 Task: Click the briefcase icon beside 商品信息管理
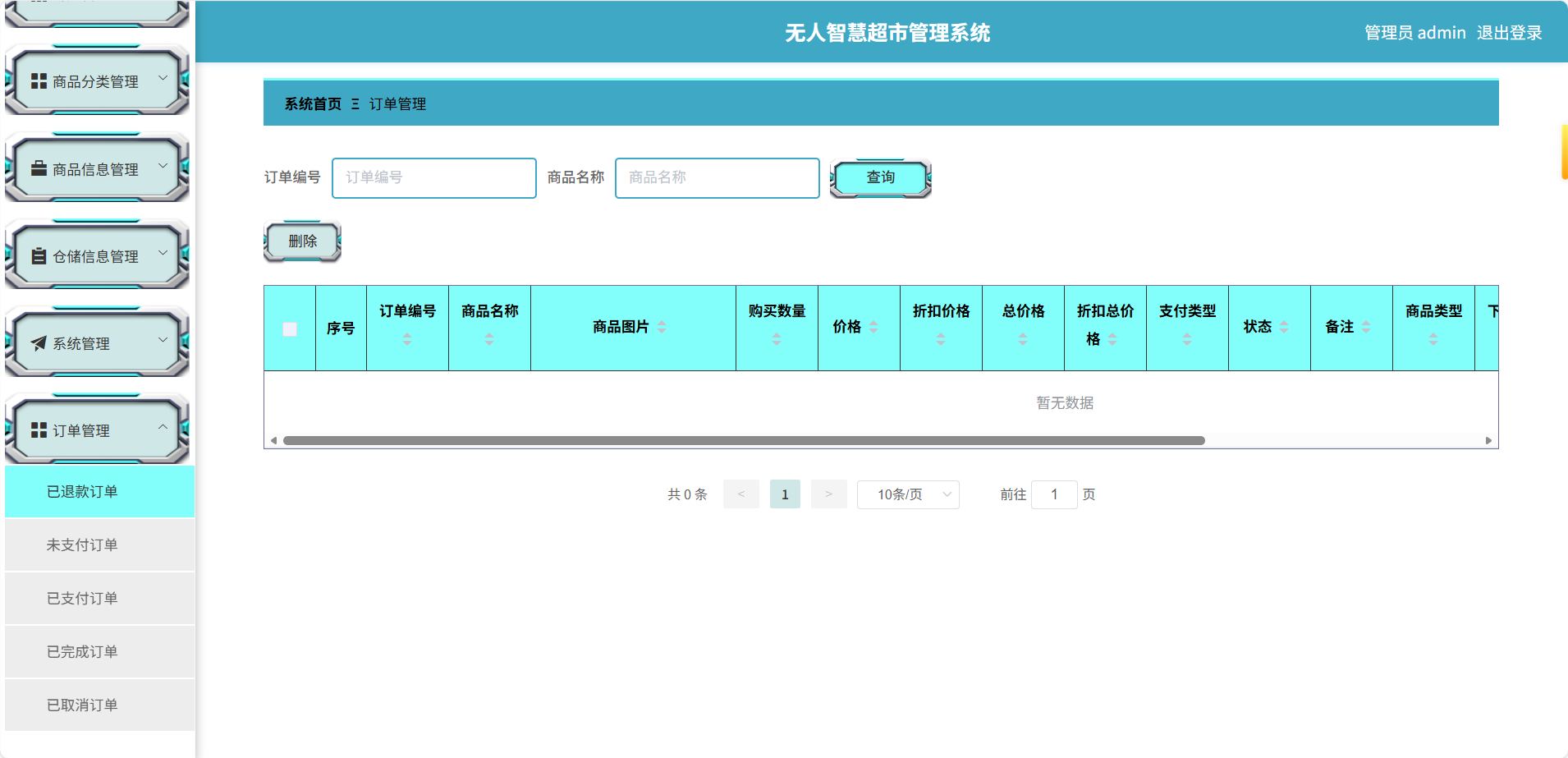39,168
